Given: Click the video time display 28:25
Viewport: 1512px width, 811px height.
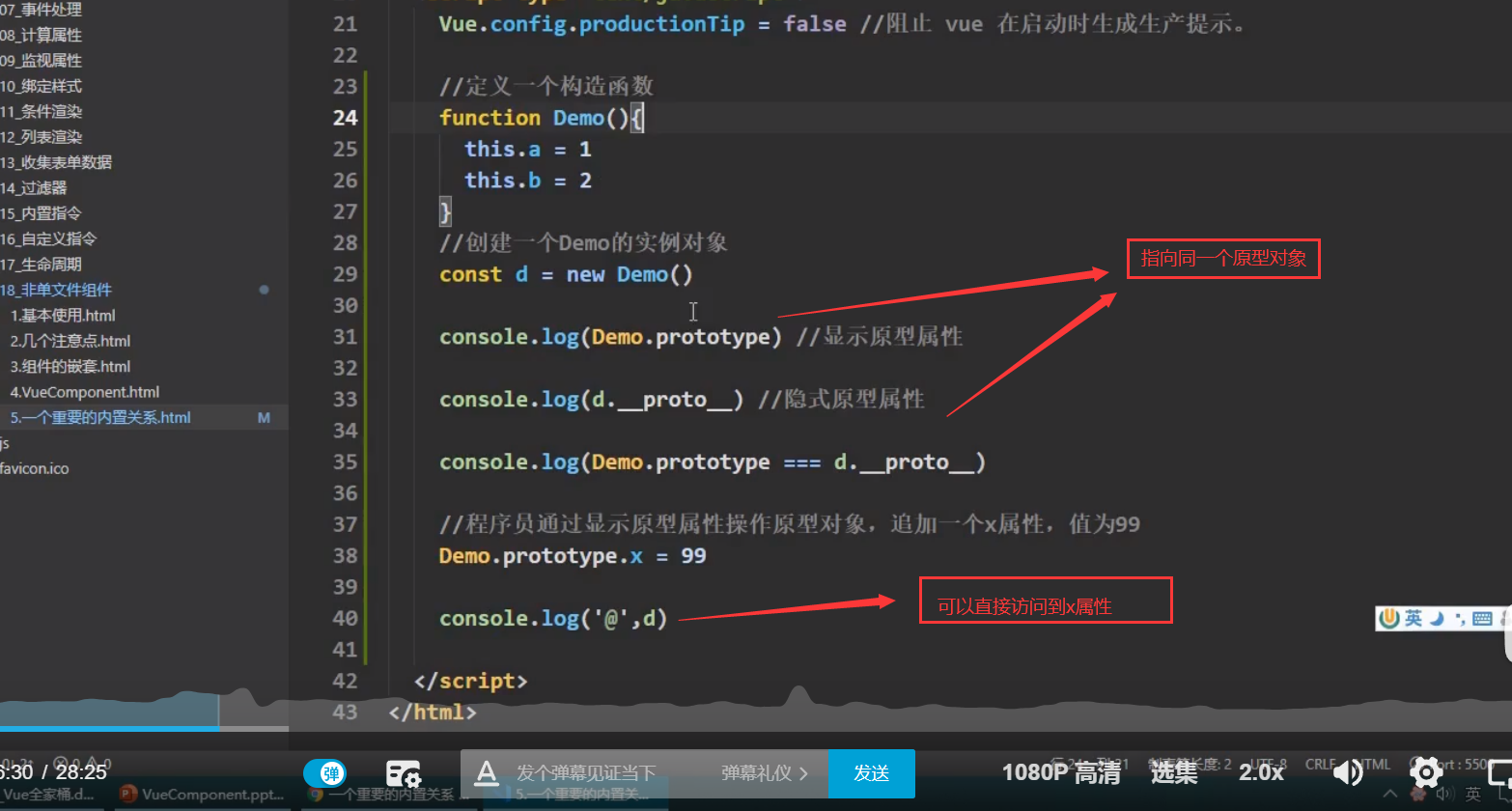Looking at the screenshot, I should (x=81, y=772).
